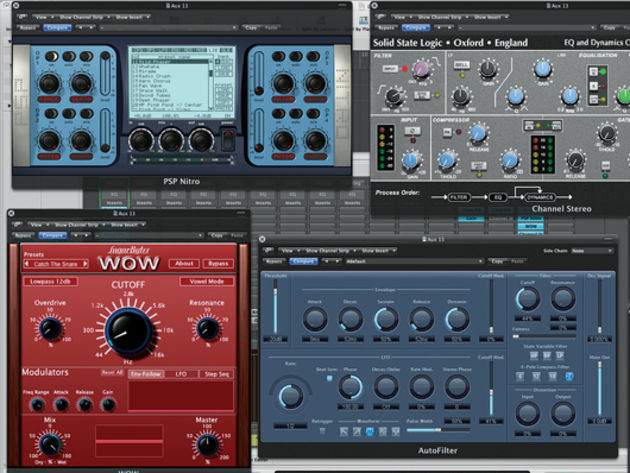
Task: Select next preset arrow beside Catch The Snare
Action: [85, 264]
